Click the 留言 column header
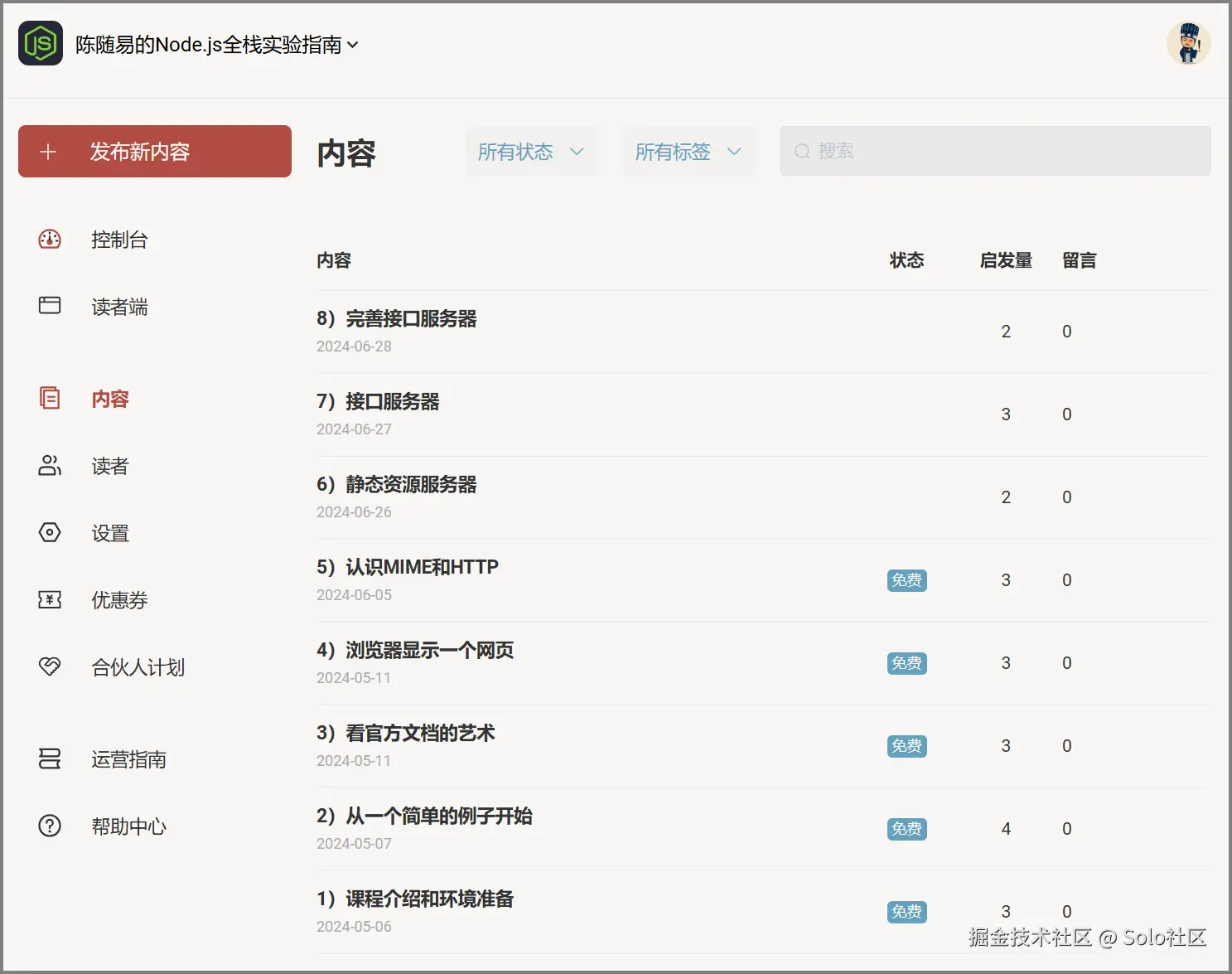Image resolution: width=1232 pixels, height=974 pixels. [1080, 260]
